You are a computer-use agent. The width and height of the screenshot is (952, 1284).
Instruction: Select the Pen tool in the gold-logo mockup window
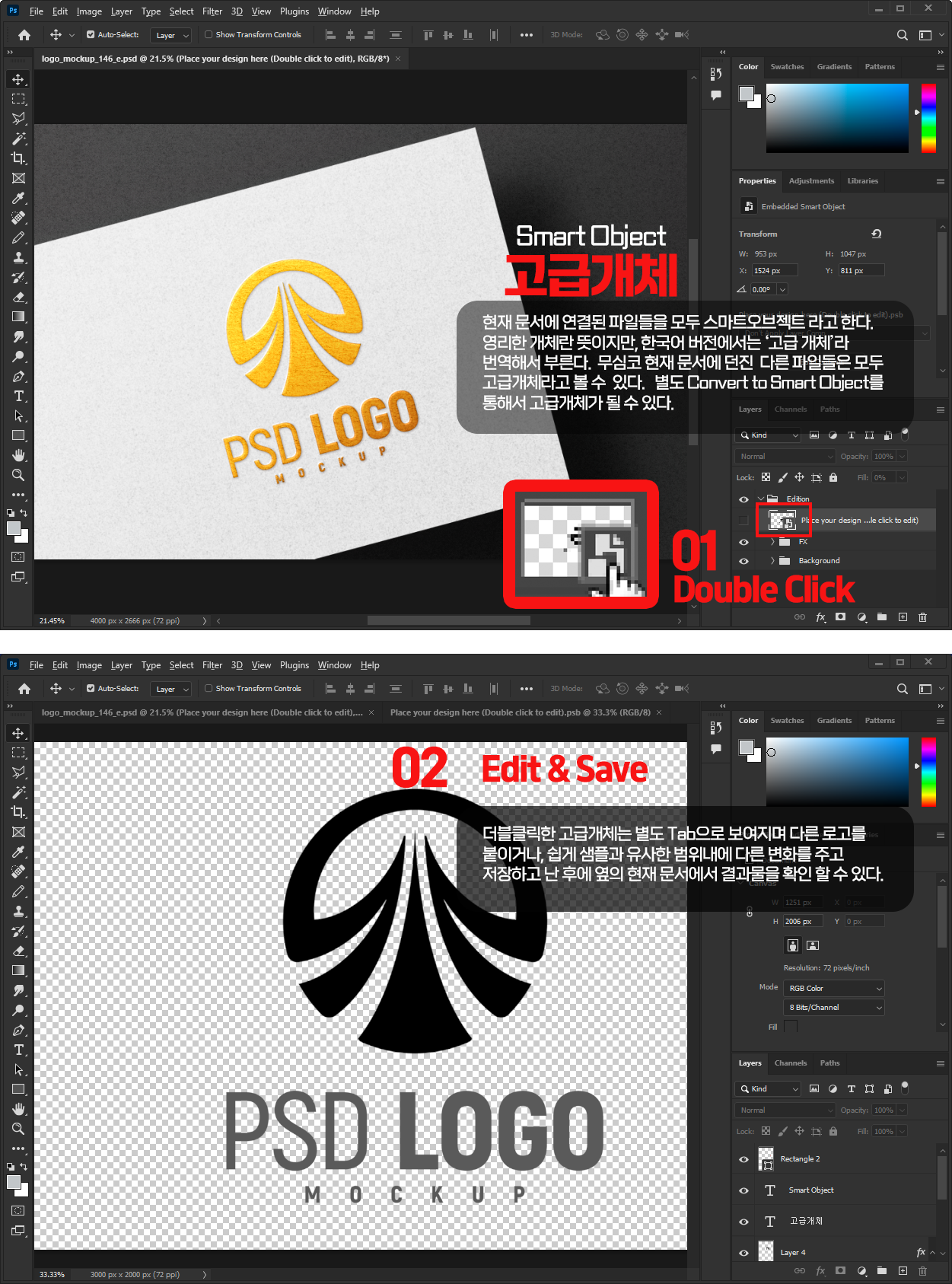[x=19, y=376]
